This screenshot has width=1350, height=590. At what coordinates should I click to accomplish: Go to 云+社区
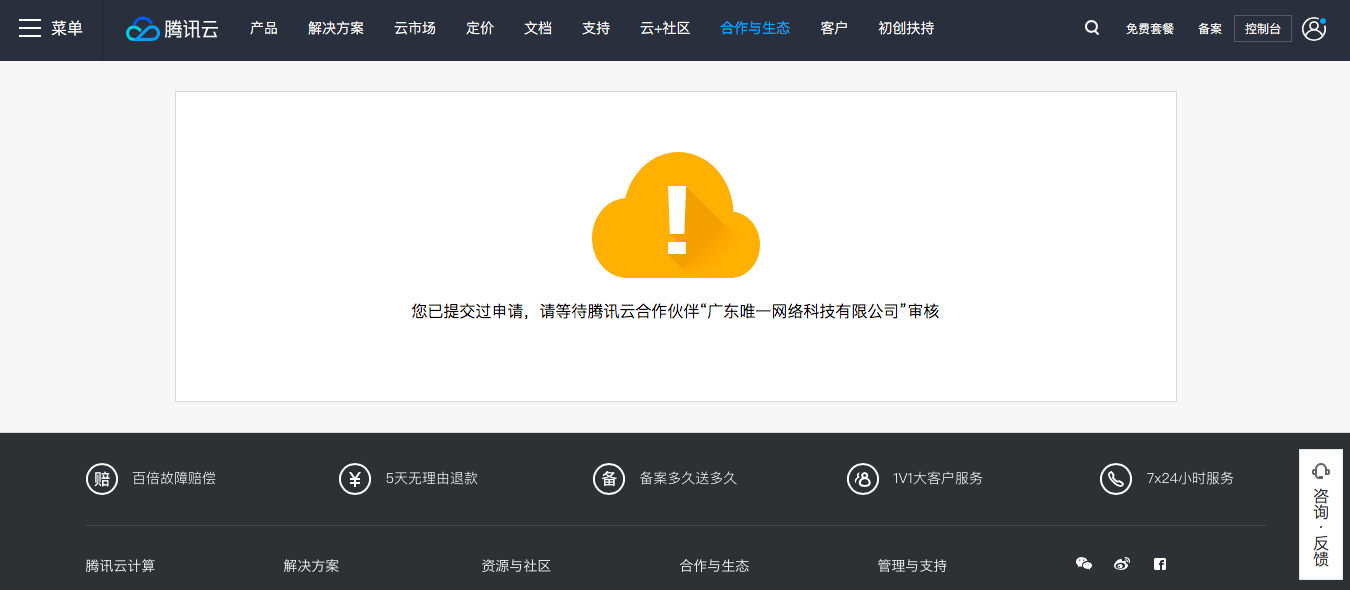tap(665, 28)
